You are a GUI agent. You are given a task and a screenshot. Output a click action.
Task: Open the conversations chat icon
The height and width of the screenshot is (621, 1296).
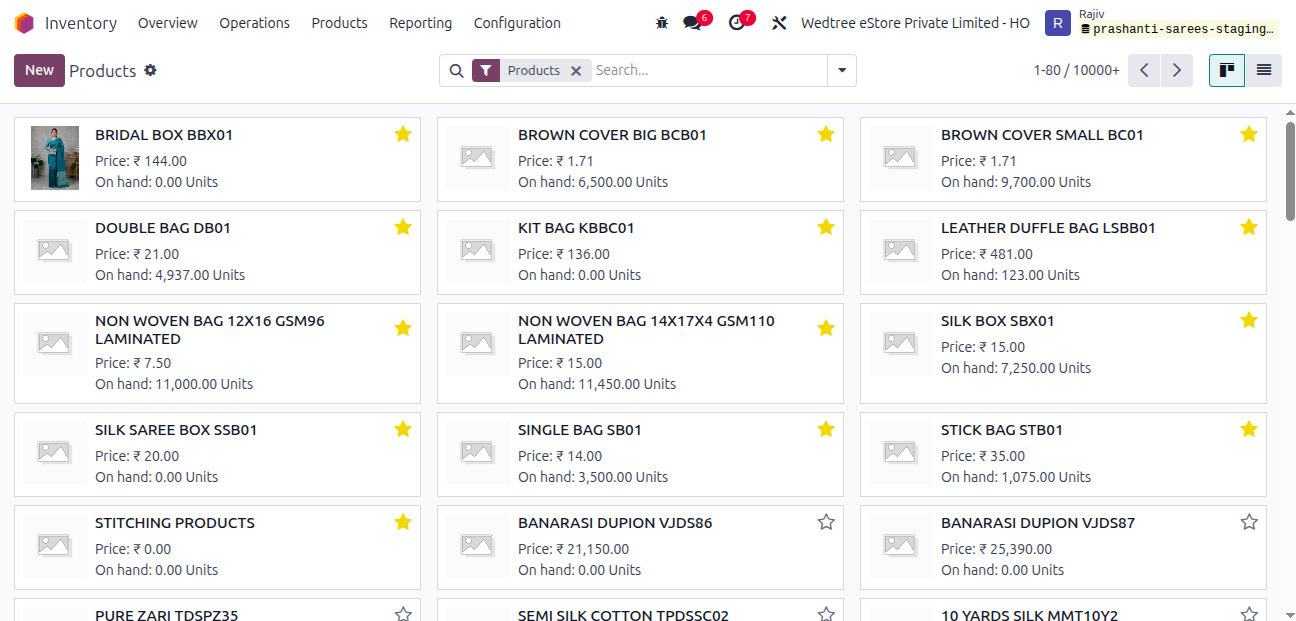coord(692,23)
